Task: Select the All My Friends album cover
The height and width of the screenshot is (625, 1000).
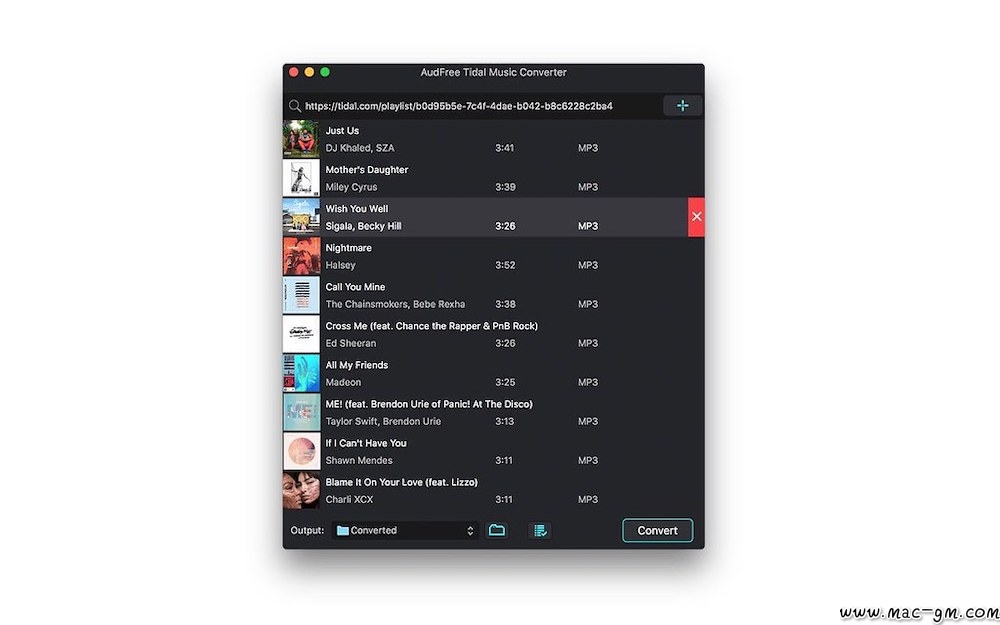Action: [301, 373]
